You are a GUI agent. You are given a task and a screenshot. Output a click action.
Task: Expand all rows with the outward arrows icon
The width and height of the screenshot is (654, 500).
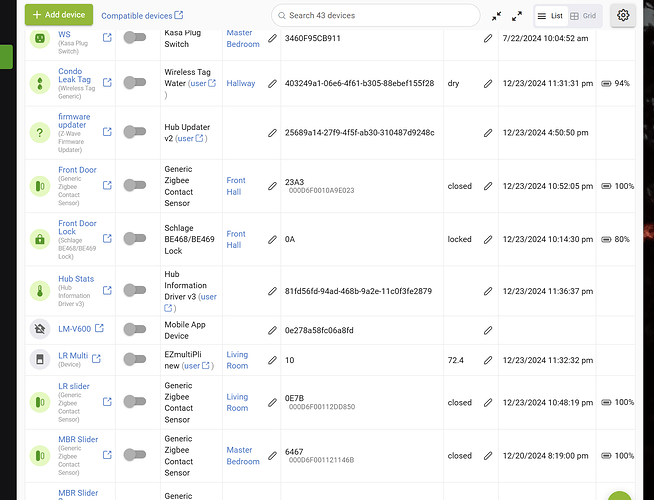click(x=517, y=16)
